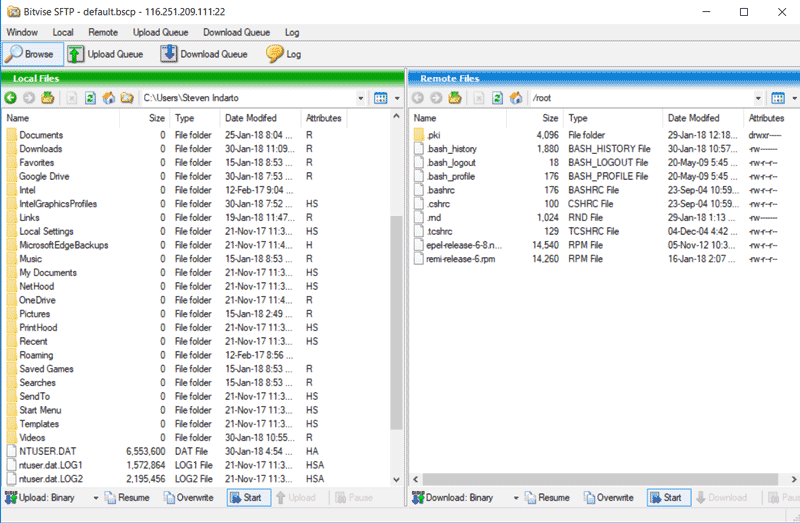The image size is (800, 523).
Task: Select Google Drive folder in Local Files
Action: [44, 177]
